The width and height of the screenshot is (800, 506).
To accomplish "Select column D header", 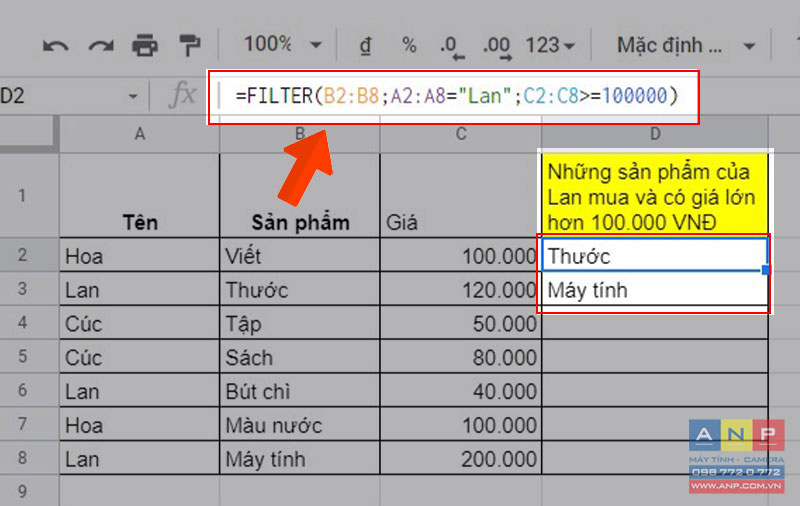I will click(655, 134).
